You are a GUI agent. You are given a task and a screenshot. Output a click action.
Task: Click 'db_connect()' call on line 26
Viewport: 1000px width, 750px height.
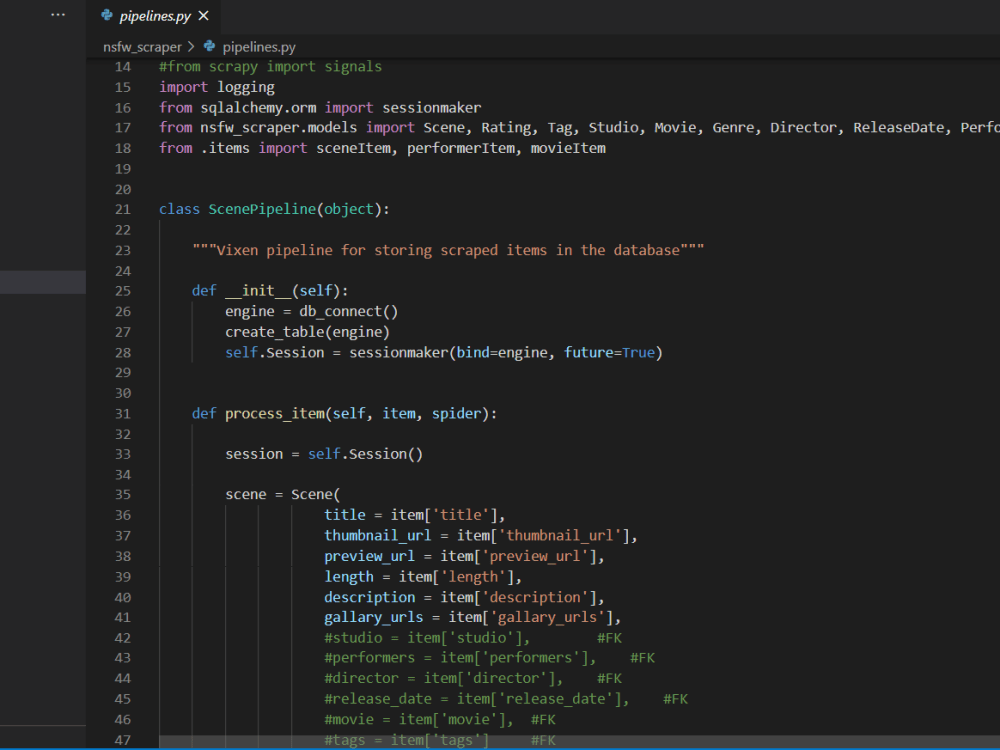pyautogui.click(x=349, y=311)
